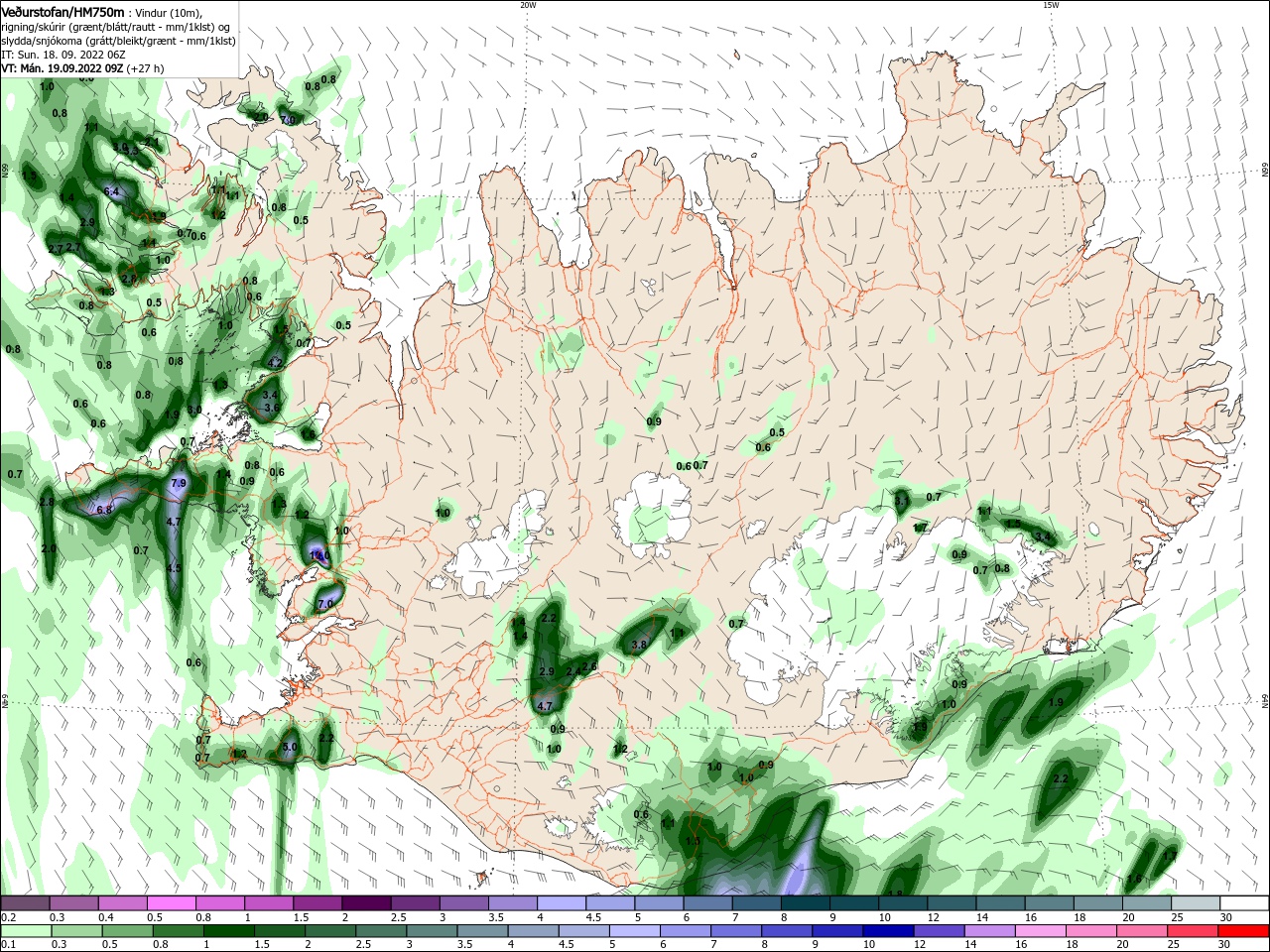1270x952 pixels.
Task: Pick the palest green legend swatch labeled 0.1
Action: [26, 931]
